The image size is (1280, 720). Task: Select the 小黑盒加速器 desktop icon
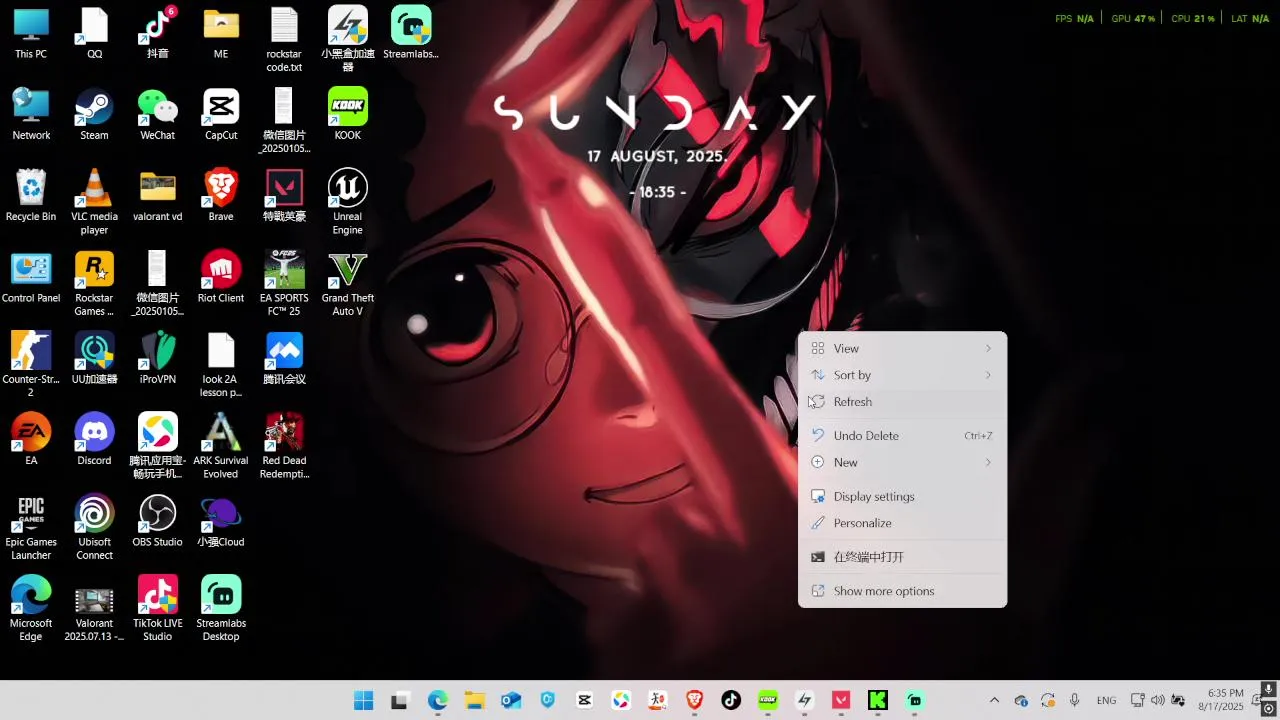pos(347,40)
